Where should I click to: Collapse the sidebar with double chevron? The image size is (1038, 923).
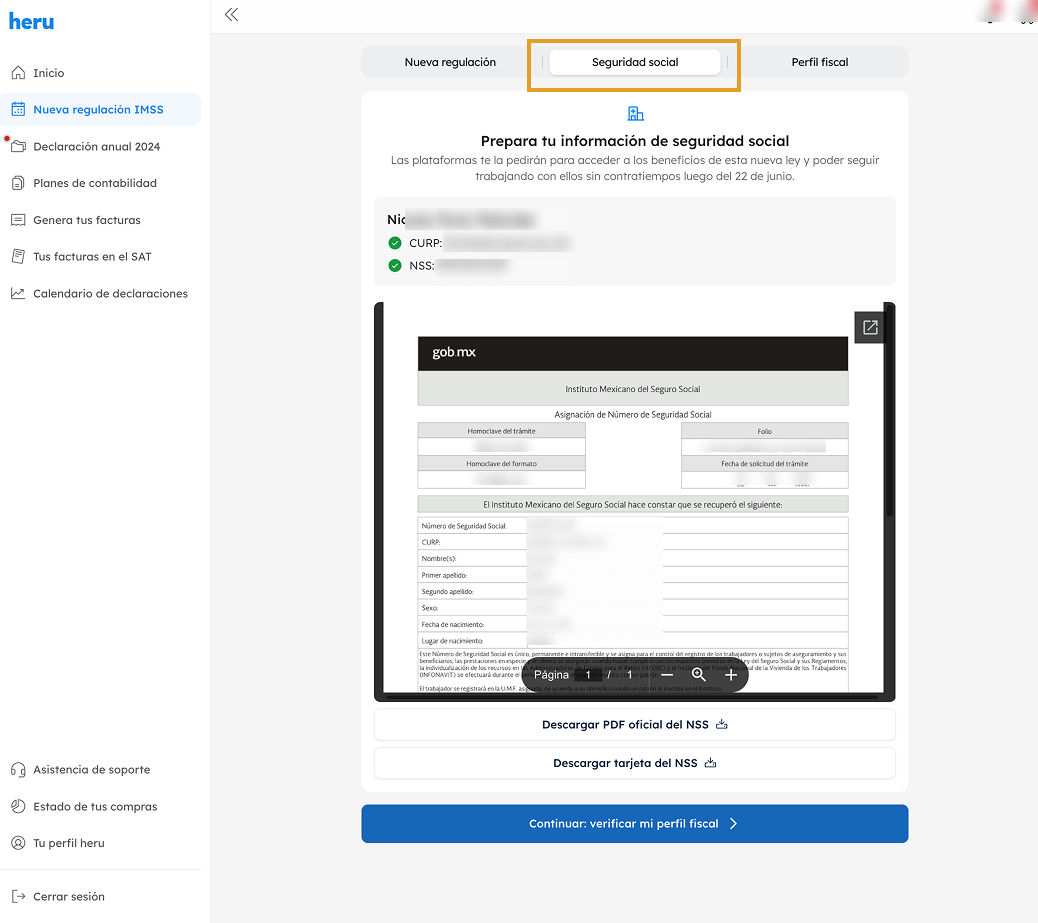(x=231, y=15)
